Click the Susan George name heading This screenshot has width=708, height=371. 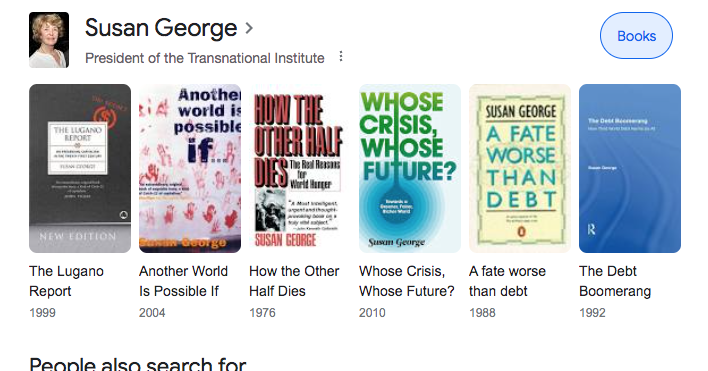pos(161,28)
